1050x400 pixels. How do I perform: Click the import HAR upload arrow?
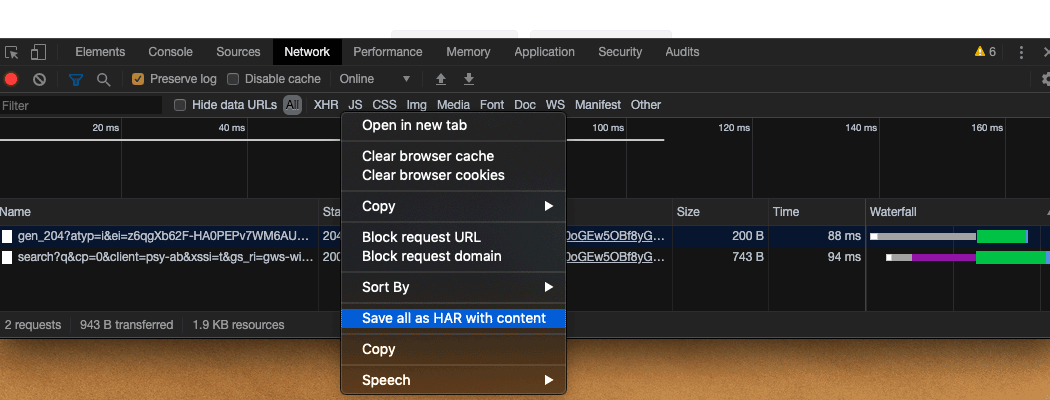440,79
